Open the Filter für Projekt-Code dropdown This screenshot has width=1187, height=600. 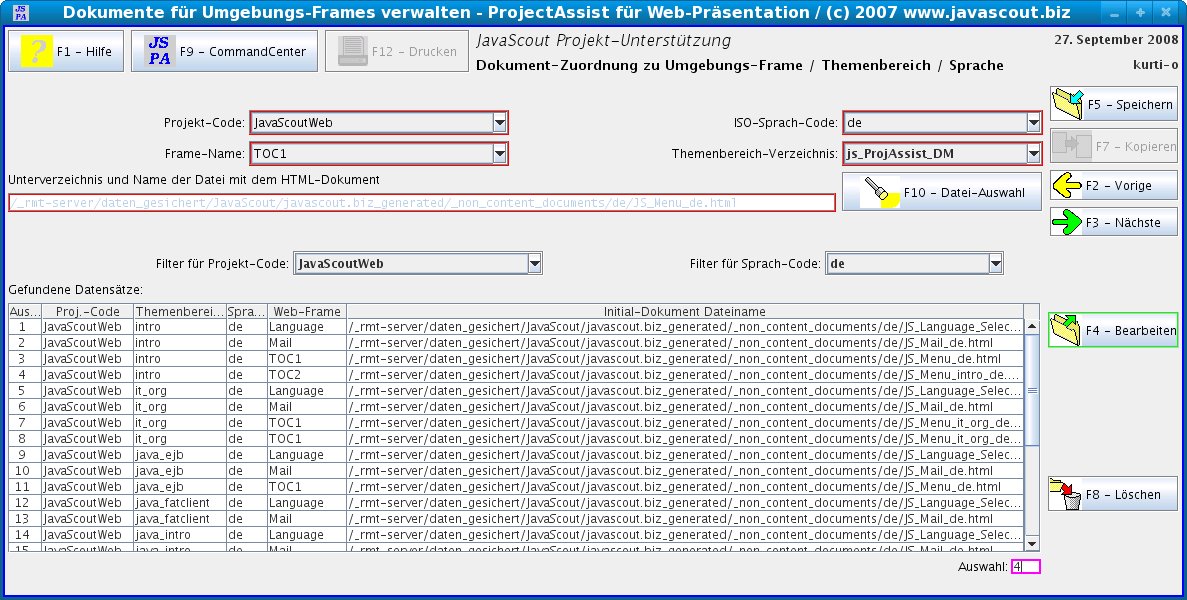pos(534,264)
